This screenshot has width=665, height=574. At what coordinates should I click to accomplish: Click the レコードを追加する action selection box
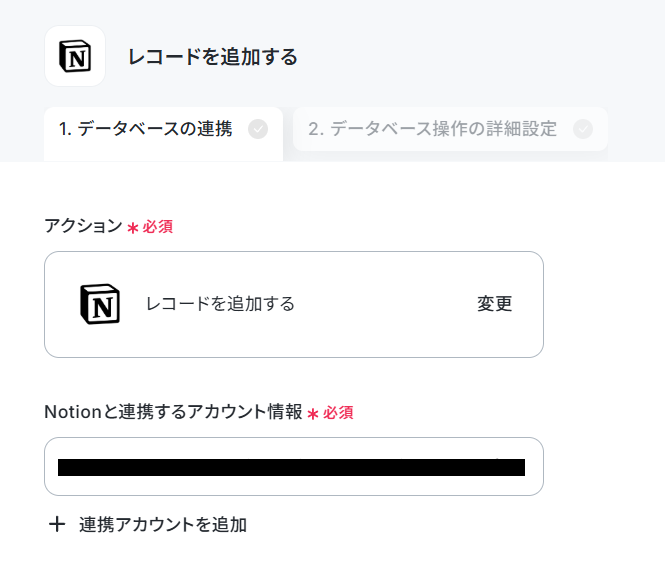[x=294, y=305]
